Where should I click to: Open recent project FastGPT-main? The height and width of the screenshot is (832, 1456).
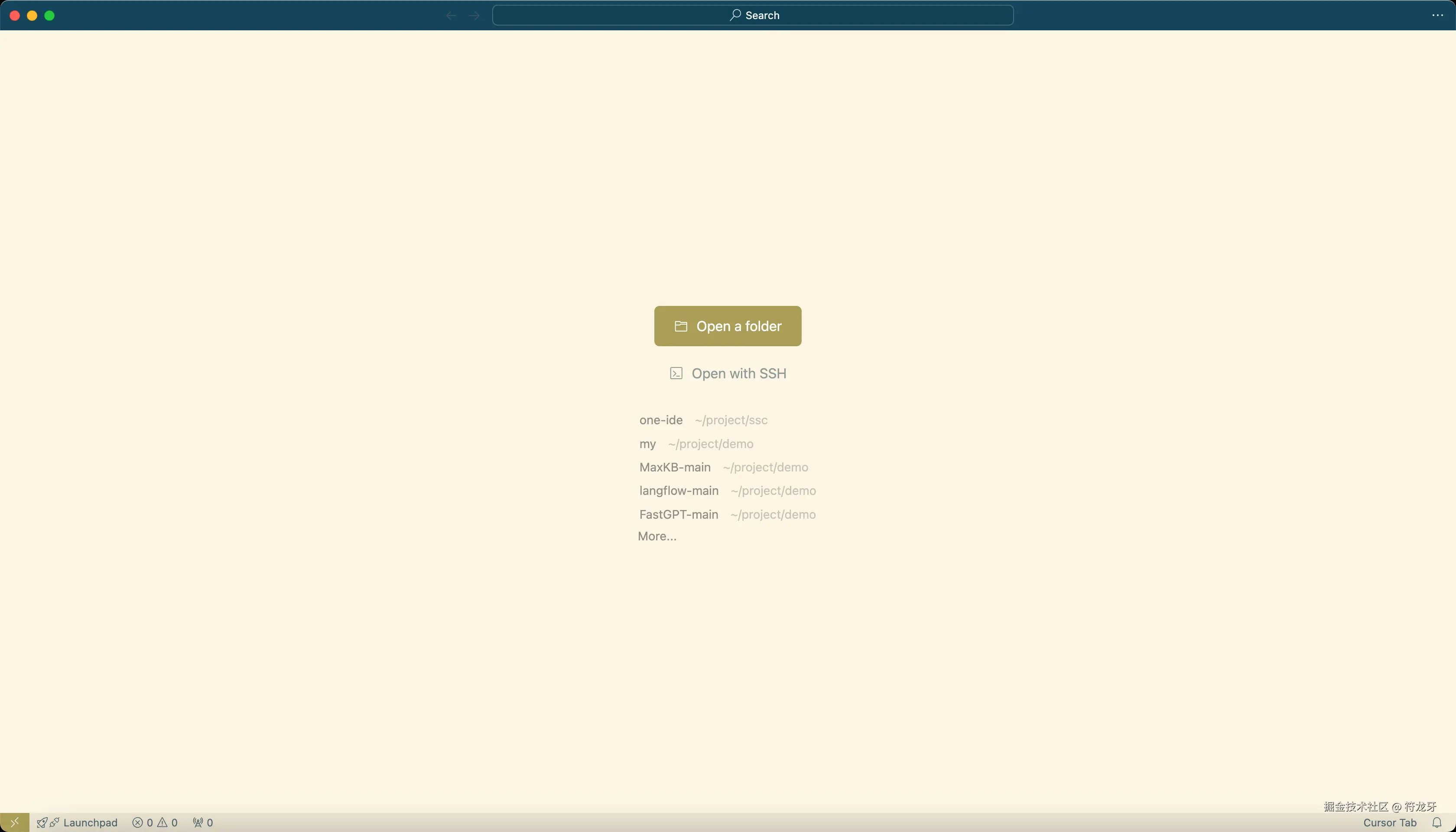pyautogui.click(x=679, y=514)
